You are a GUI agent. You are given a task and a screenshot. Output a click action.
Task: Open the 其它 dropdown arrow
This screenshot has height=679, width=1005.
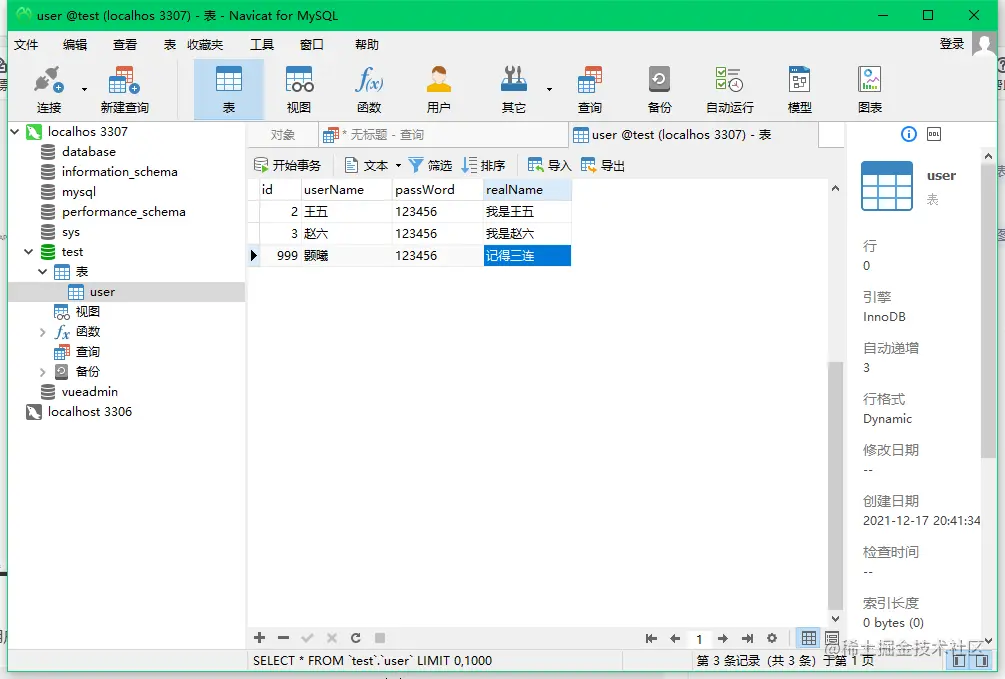coord(549,89)
